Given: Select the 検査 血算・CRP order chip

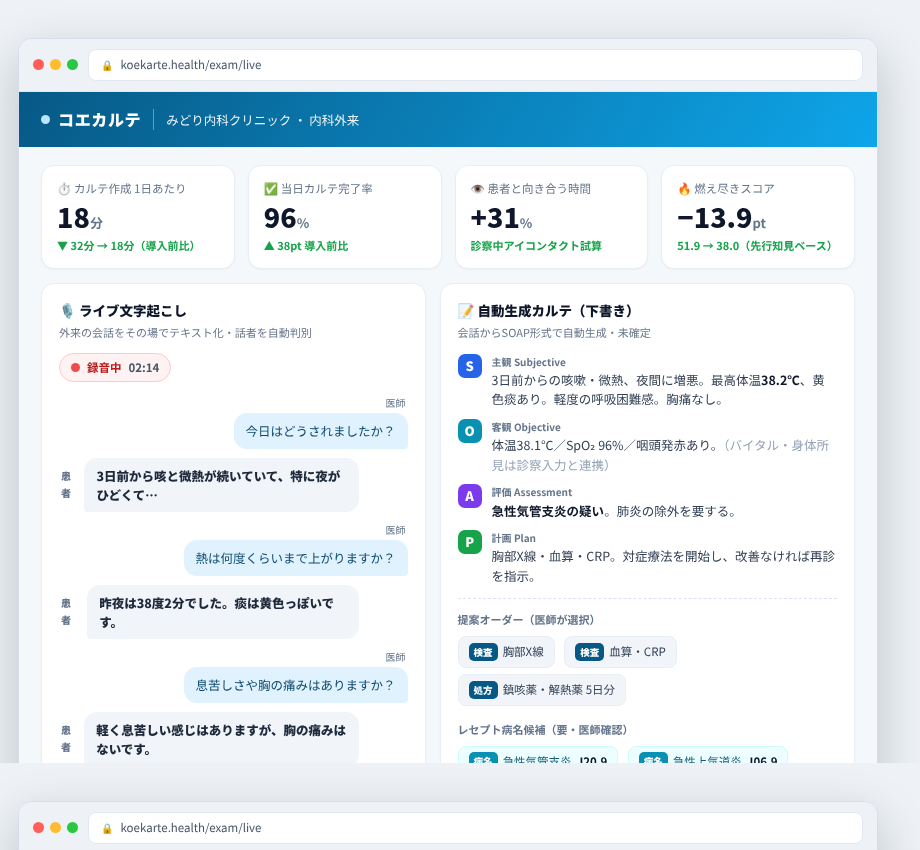Looking at the screenshot, I should click(x=620, y=652).
